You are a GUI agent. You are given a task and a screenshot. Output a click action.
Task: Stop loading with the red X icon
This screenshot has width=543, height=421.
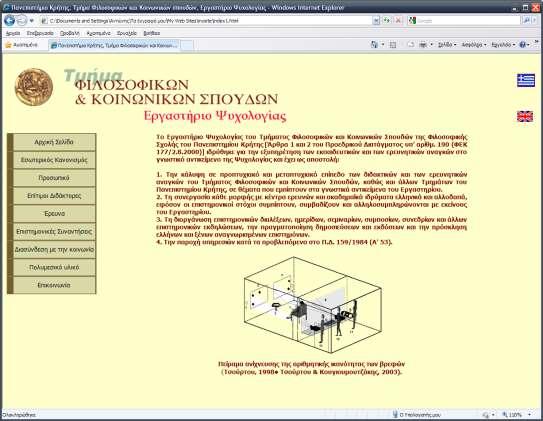pos(398,21)
